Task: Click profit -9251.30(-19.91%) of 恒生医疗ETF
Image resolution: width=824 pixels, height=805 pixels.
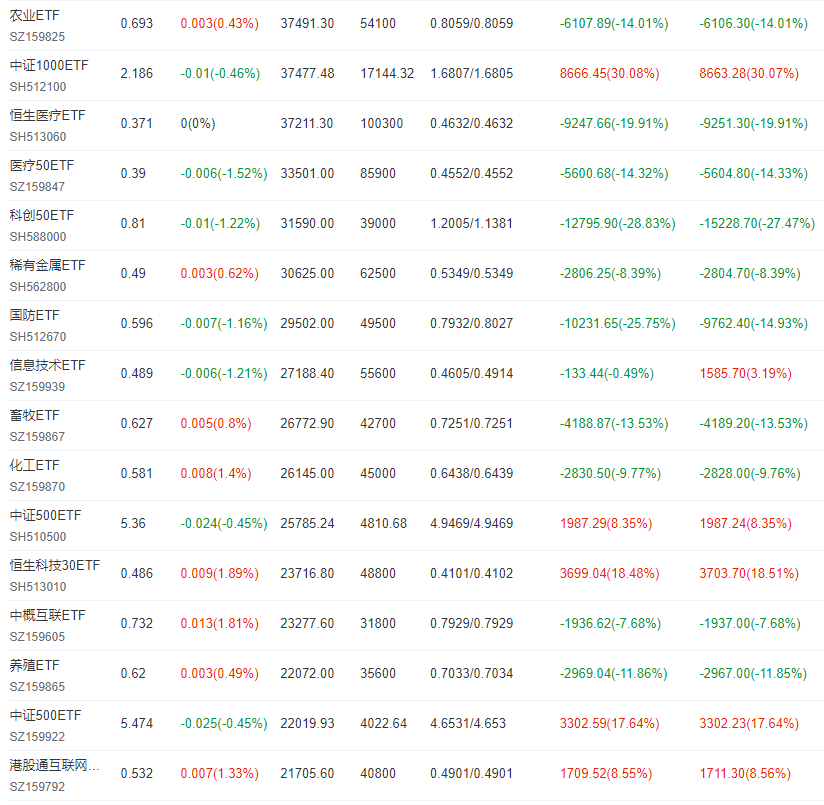Action: [753, 123]
